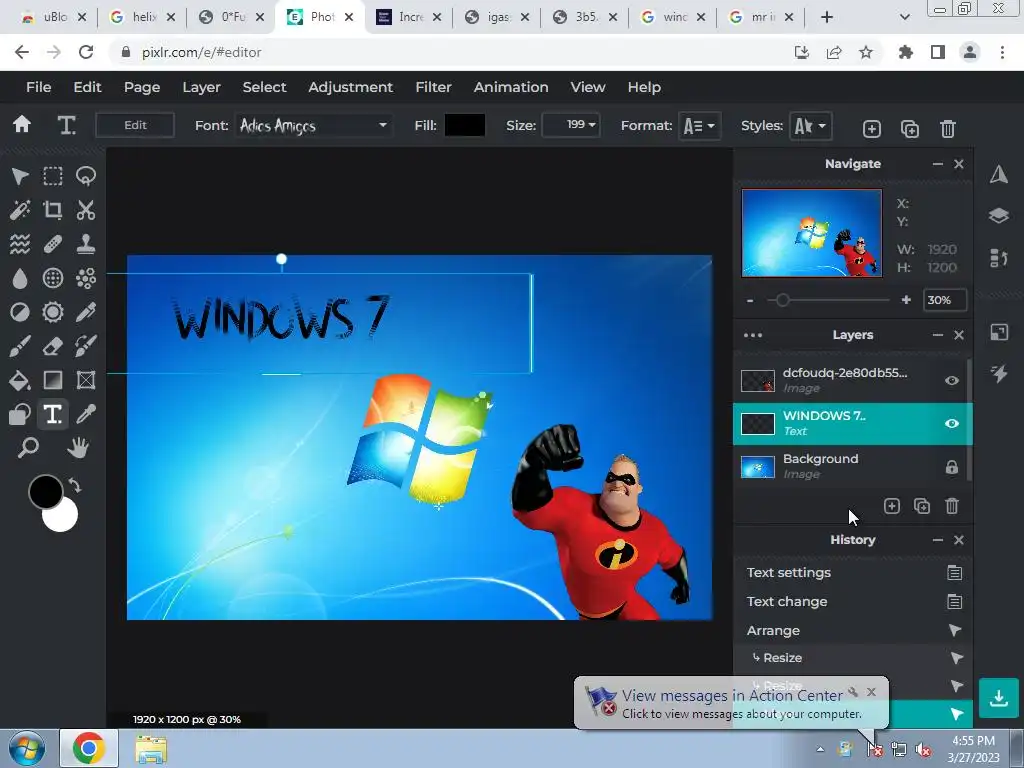Click the Navigate zoom slider handle
This screenshot has height=768, width=1024.
(782, 300)
